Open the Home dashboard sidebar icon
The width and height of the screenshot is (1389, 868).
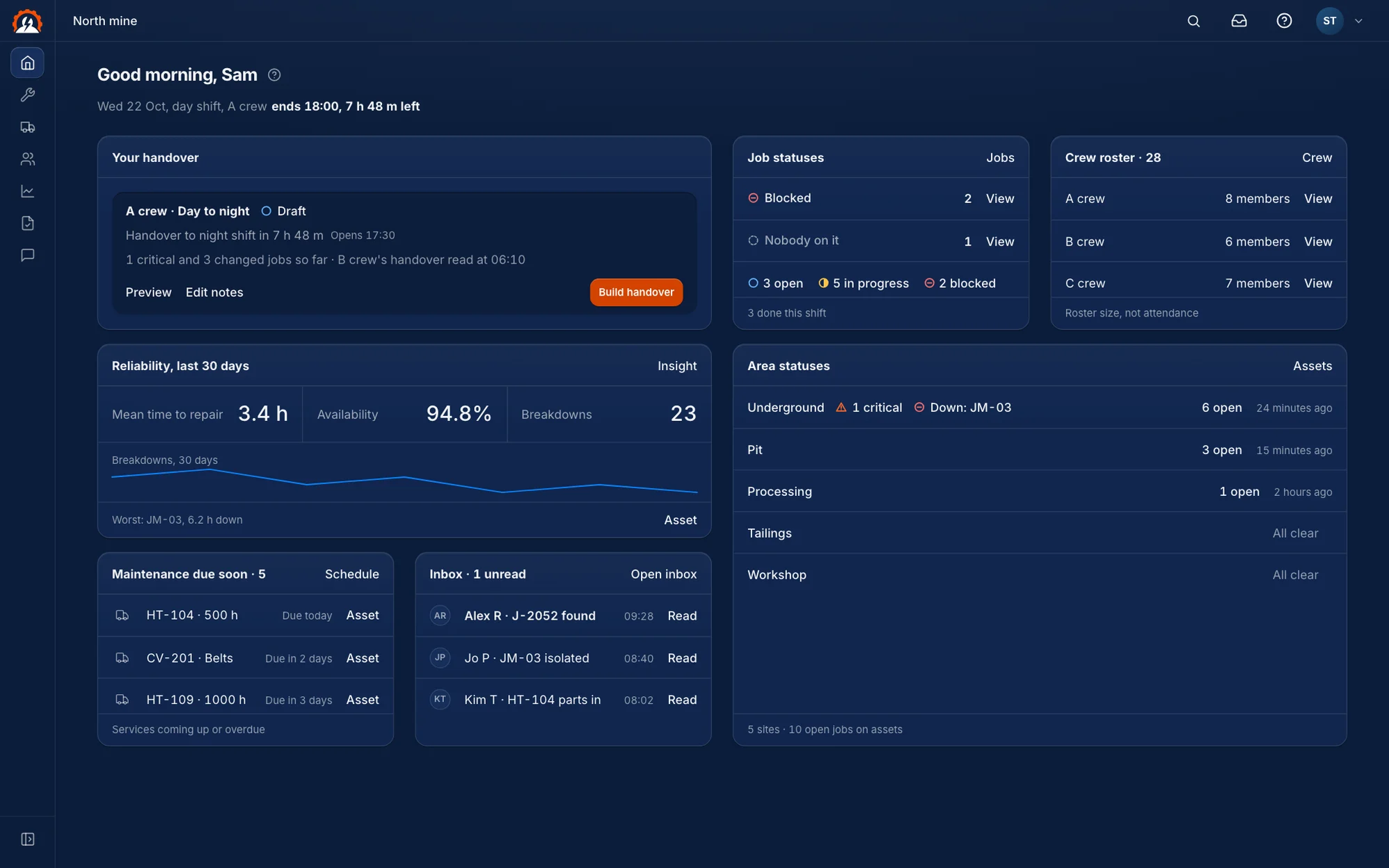(x=27, y=63)
